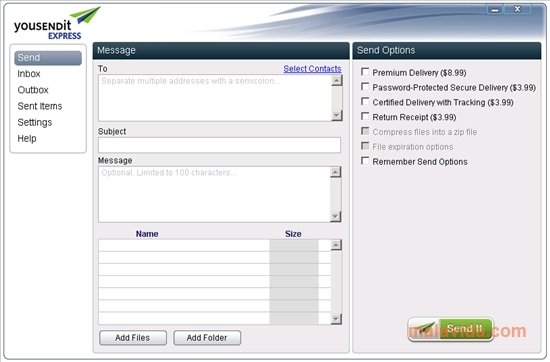550x362 pixels.
Task: Open the Send section
Action: pyautogui.click(x=48, y=58)
